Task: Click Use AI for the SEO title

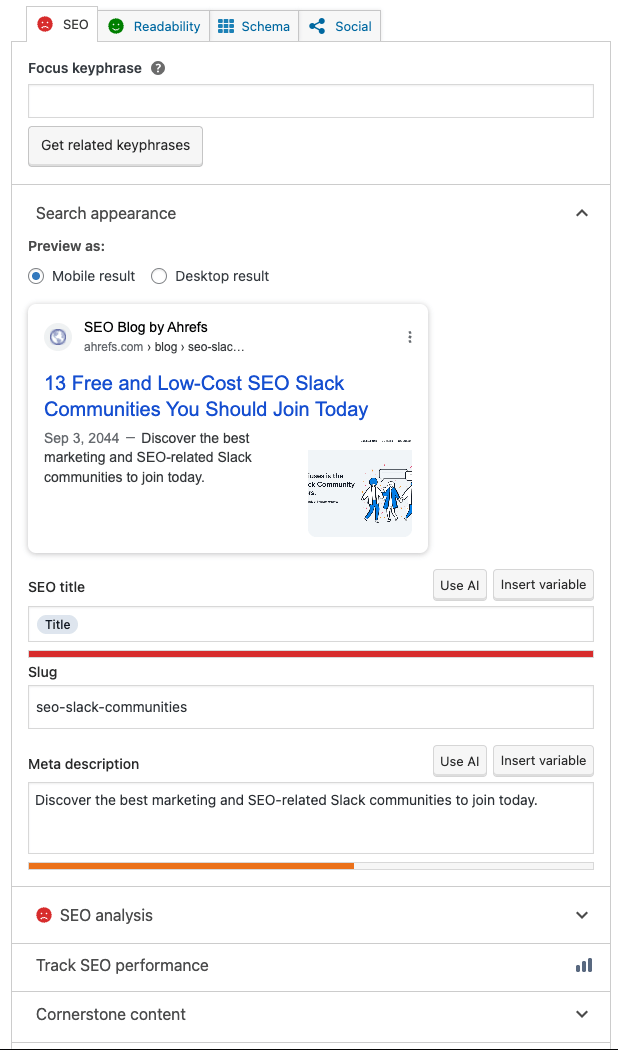Action: (459, 585)
